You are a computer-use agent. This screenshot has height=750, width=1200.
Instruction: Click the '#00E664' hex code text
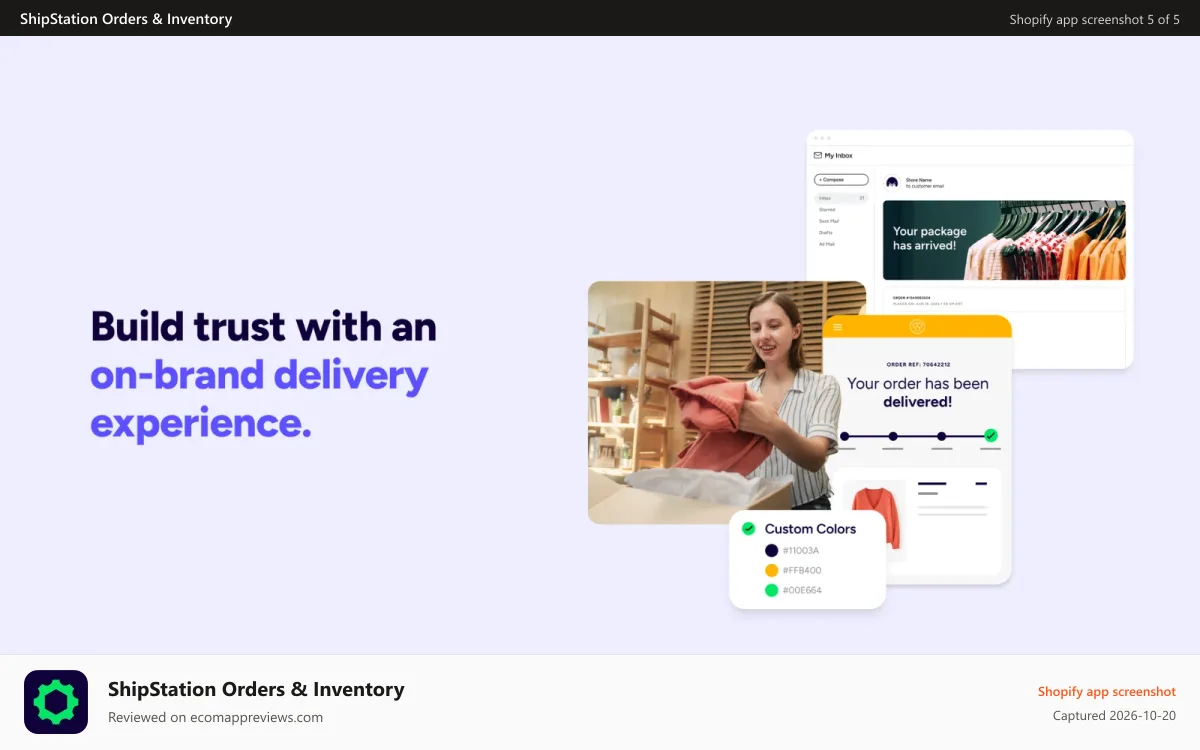tap(802, 590)
